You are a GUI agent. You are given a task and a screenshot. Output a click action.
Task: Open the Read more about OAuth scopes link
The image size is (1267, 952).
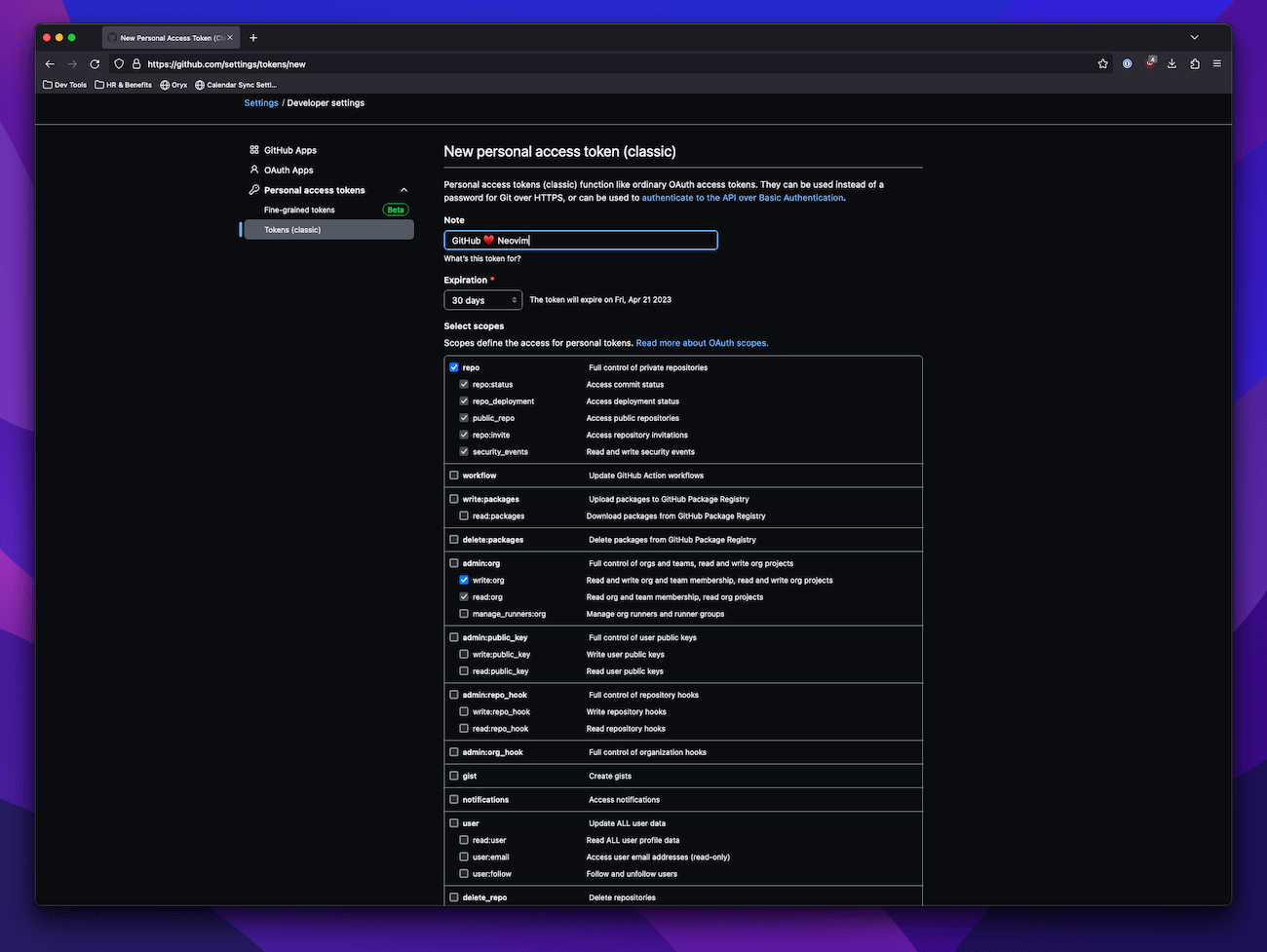pos(702,342)
